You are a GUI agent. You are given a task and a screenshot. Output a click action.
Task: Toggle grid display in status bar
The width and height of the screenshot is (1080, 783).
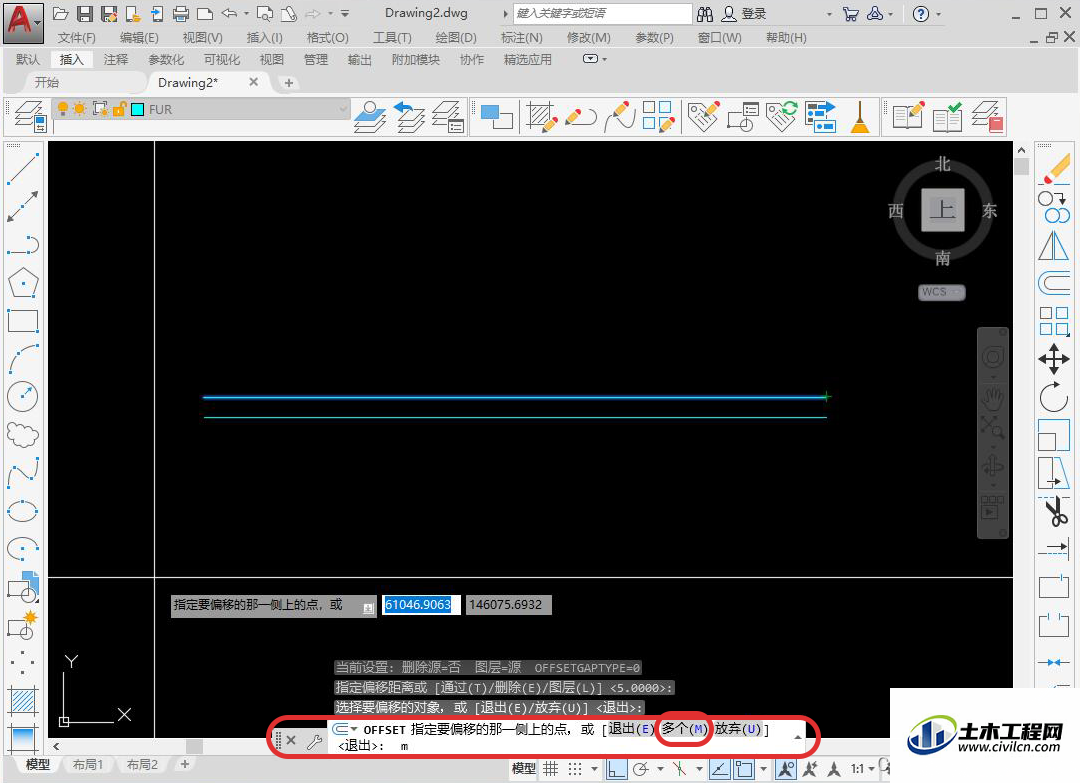pos(550,769)
